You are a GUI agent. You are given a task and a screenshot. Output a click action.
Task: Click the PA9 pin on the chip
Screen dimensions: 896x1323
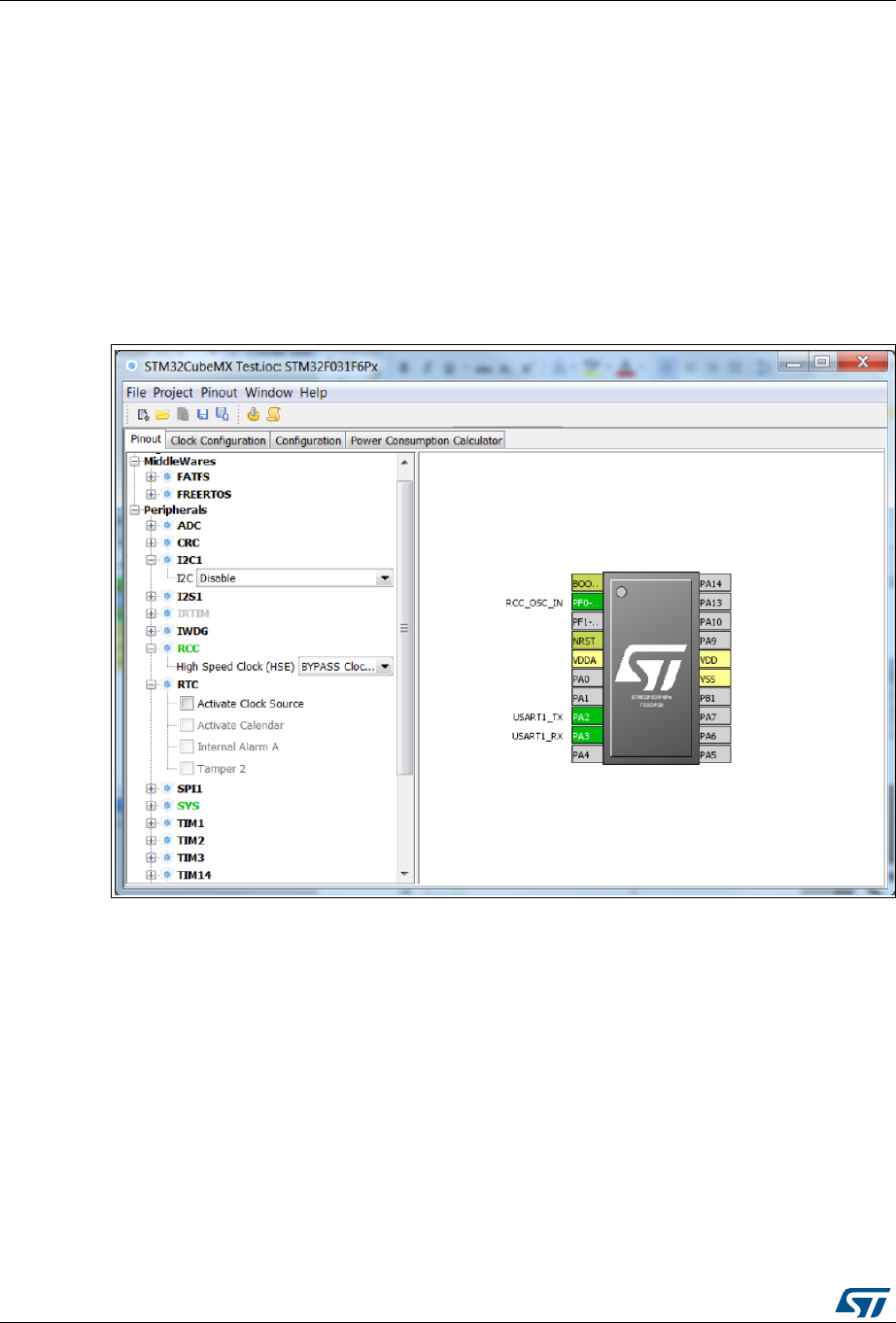[x=714, y=641]
